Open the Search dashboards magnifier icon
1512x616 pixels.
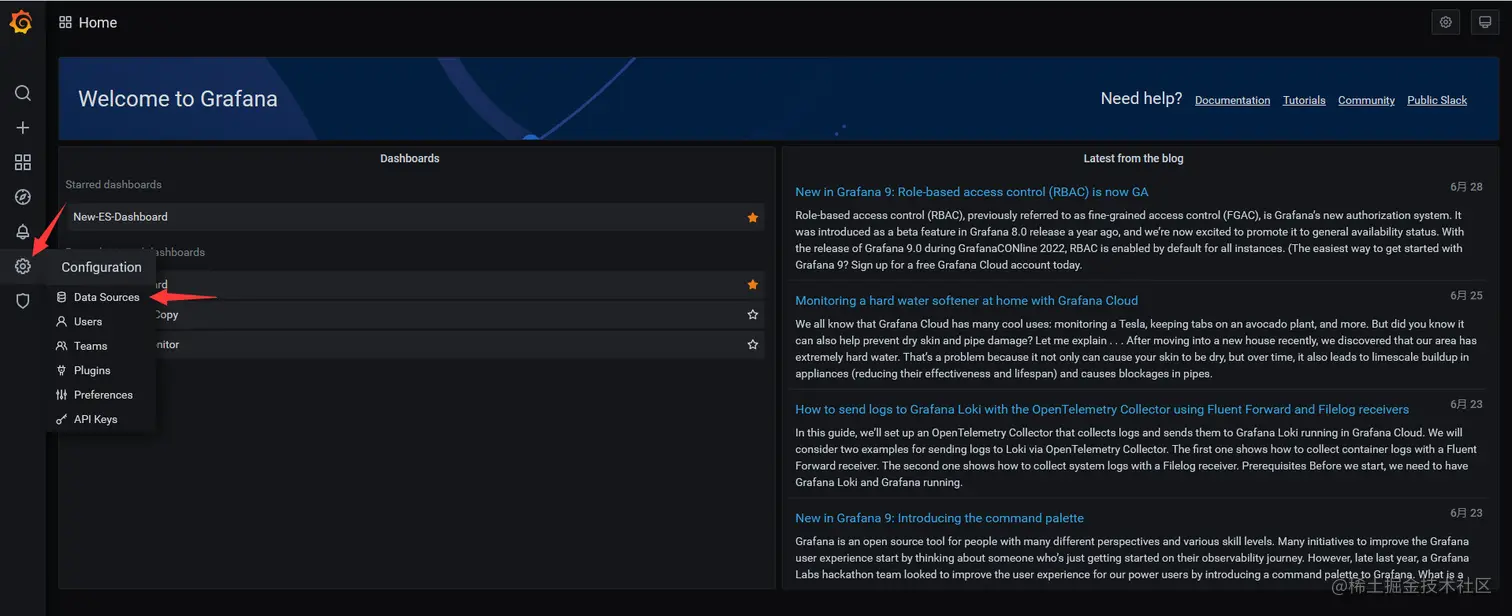pyautogui.click(x=22, y=93)
